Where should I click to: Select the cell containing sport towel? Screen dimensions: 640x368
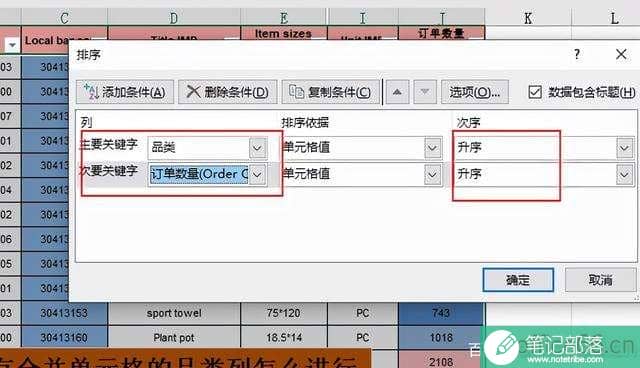[x=174, y=313]
